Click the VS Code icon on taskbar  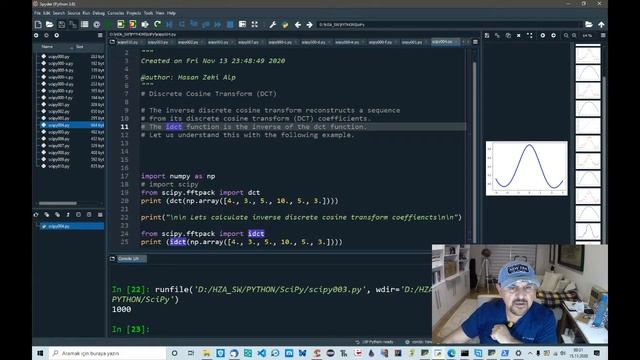pyautogui.click(x=262, y=353)
